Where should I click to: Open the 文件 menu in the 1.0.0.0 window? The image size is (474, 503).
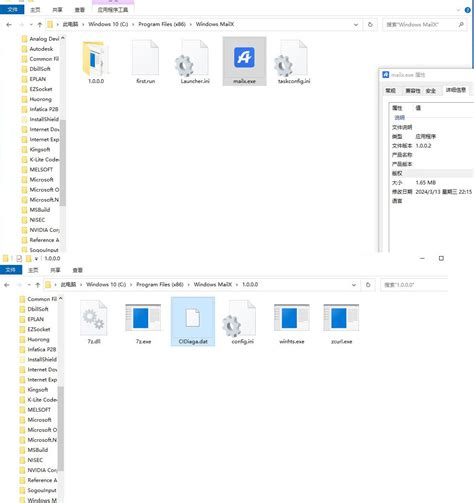coord(11,270)
